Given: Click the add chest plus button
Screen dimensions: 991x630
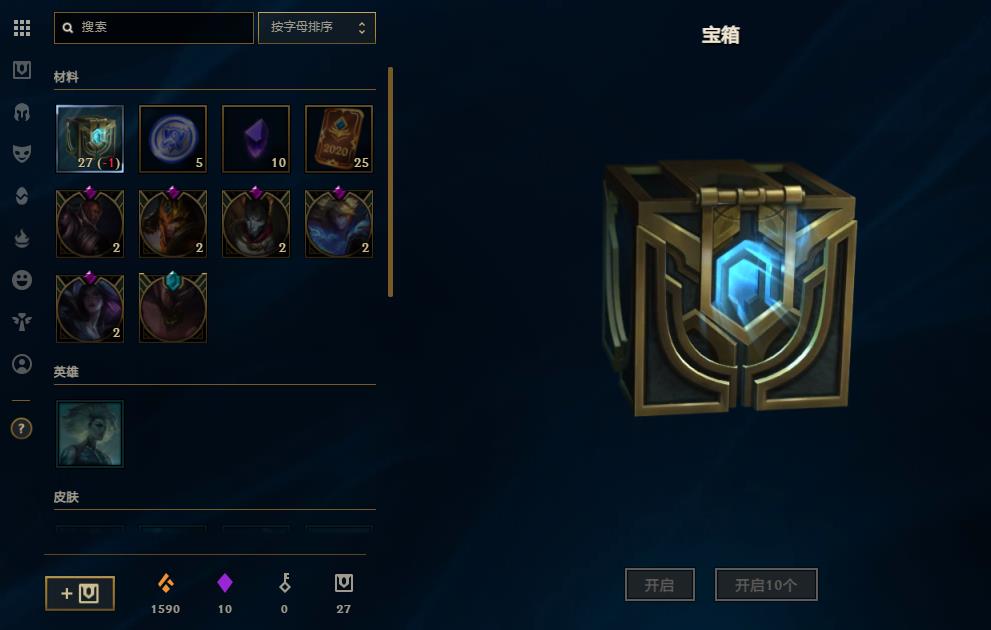Looking at the screenshot, I should tap(80, 593).
